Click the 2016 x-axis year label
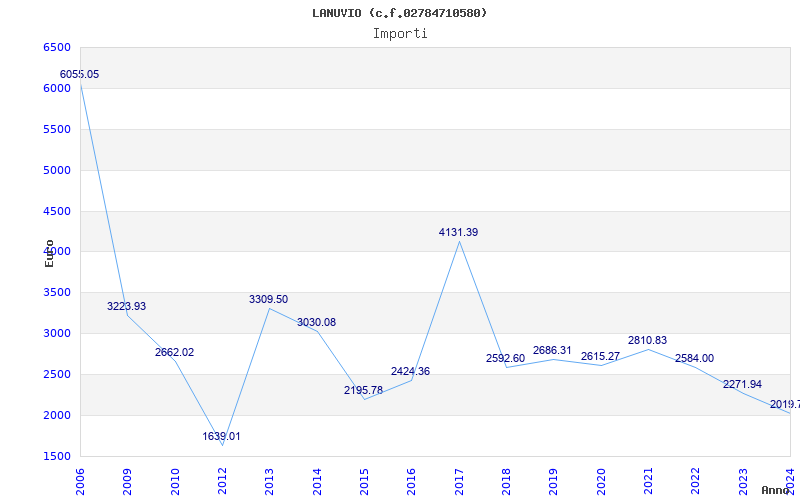The width and height of the screenshot is (800, 500). pos(411,482)
